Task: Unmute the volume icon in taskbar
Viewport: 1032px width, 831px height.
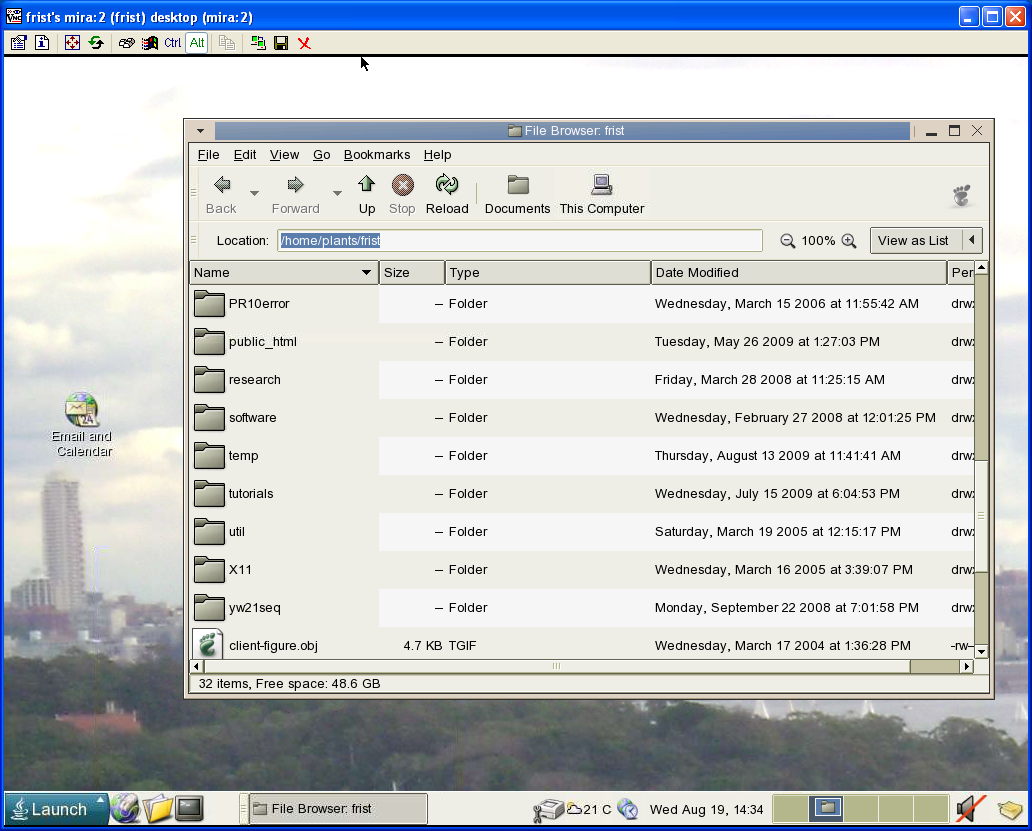Action: (x=970, y=808)
